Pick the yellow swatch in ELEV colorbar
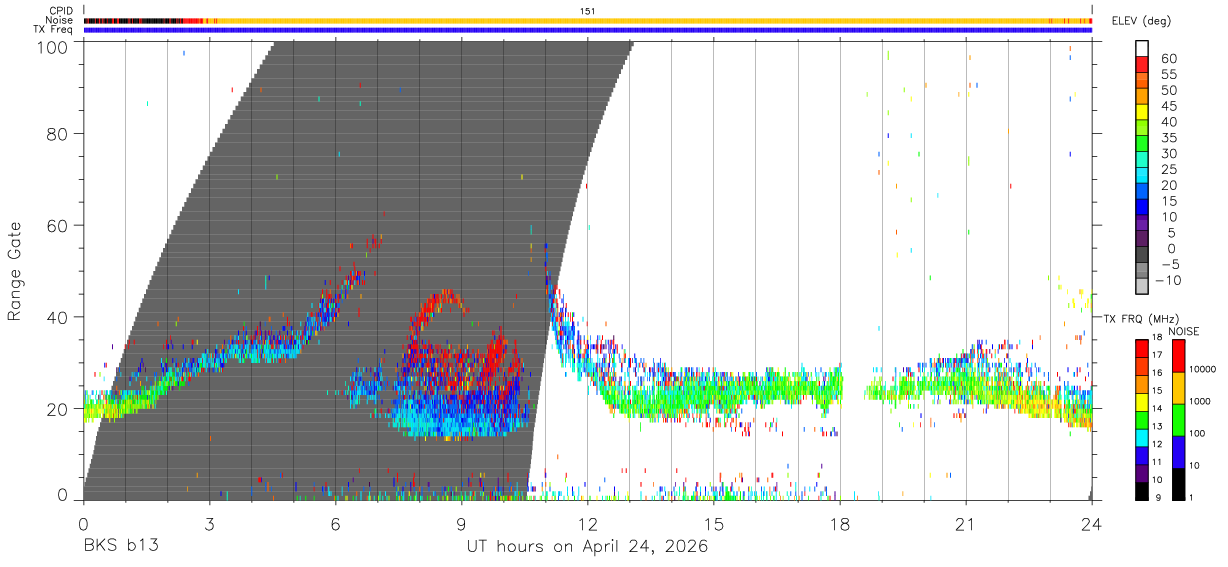The image size is (1228, 567). tap(1143, 111)
